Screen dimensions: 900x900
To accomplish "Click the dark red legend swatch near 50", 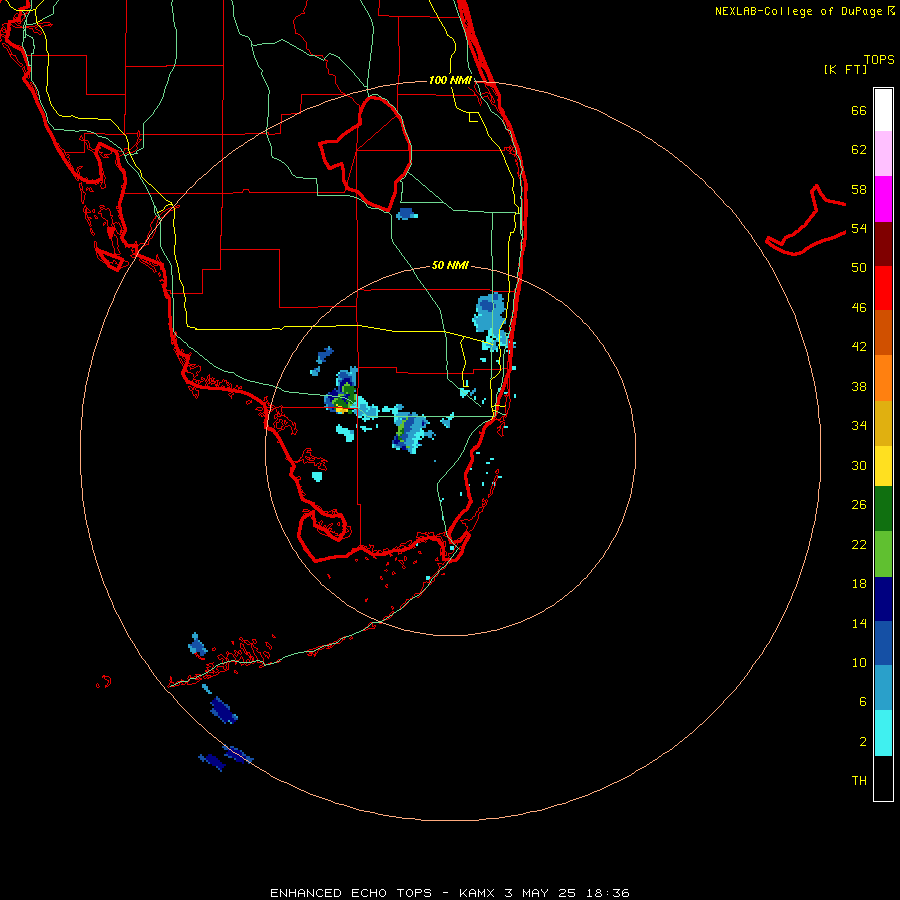I will 883,243.
